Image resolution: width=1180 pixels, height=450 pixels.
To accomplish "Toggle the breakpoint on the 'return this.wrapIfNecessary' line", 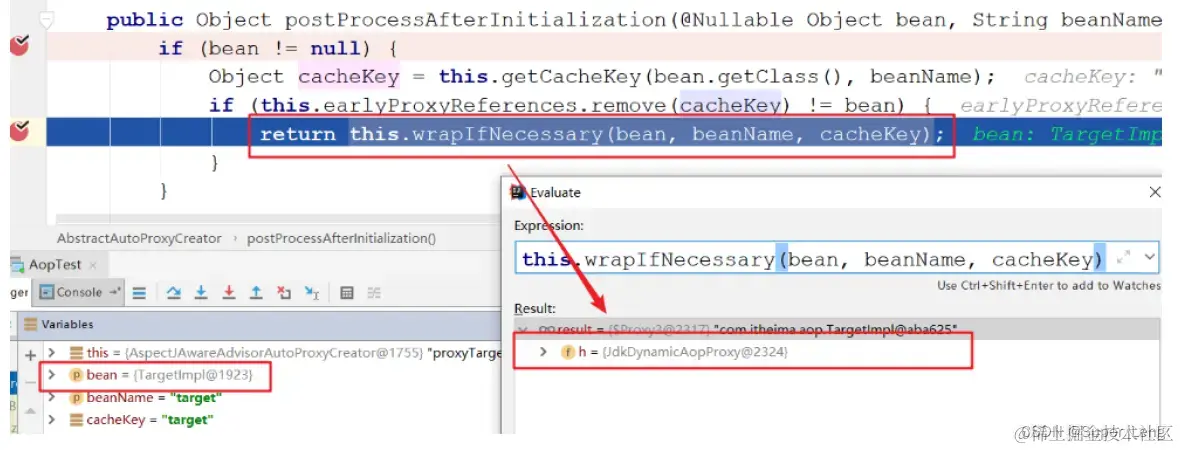I will (x=20, y=133).
